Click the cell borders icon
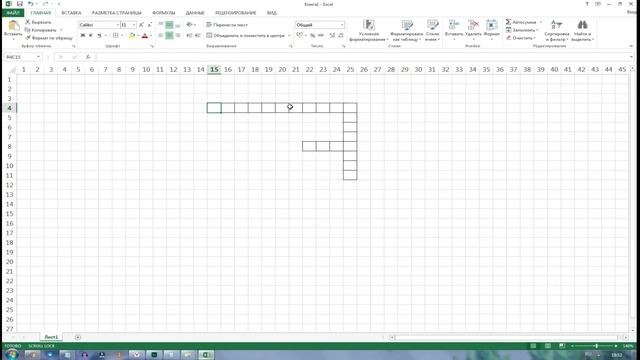The width and height of the screenshot is (640, 360). pos(116,36)
